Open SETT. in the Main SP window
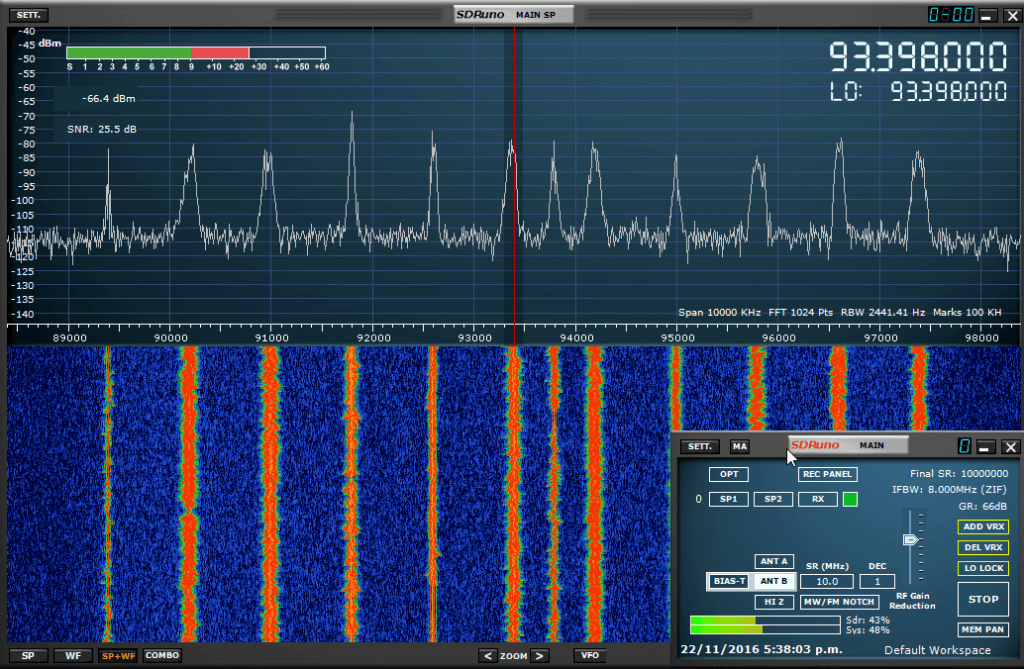The image size is (1024, 669). [27, 16]
